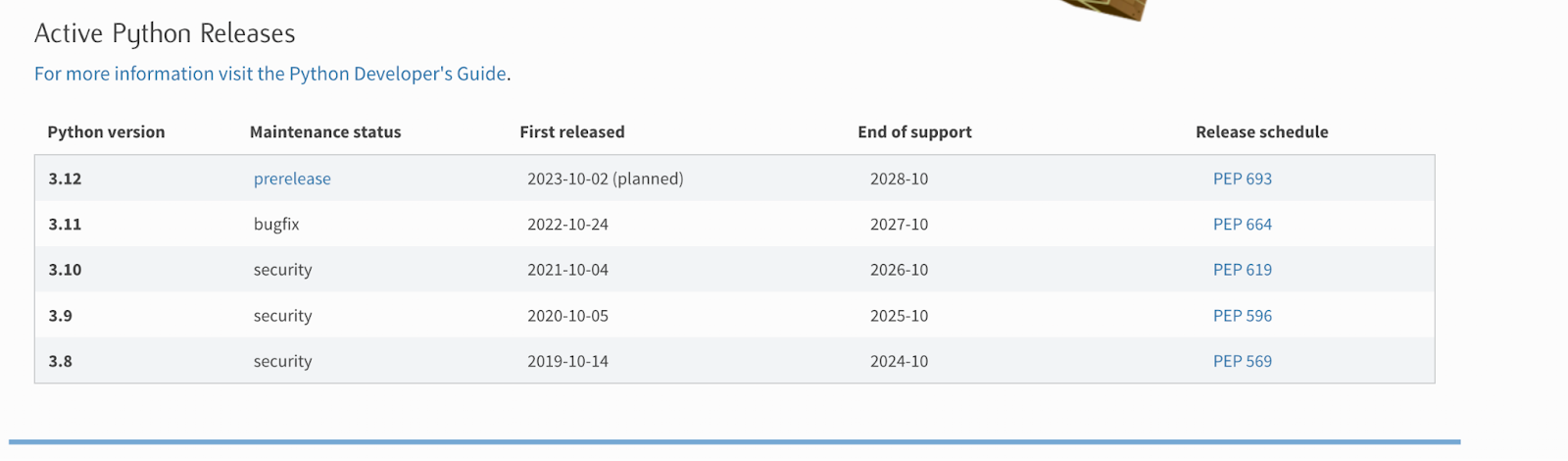This screenshot has width=1568, height=461.
Task: Visit PEP 619 for Python 3.10
Action: (1242, 270)
